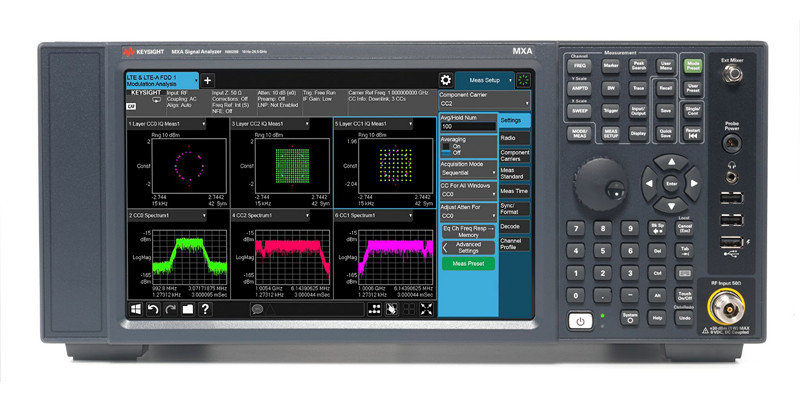The width and height of the screenshot is (800, 402).
Task: Tap the speech bubble message icon
Action: (x=258, y=309)
